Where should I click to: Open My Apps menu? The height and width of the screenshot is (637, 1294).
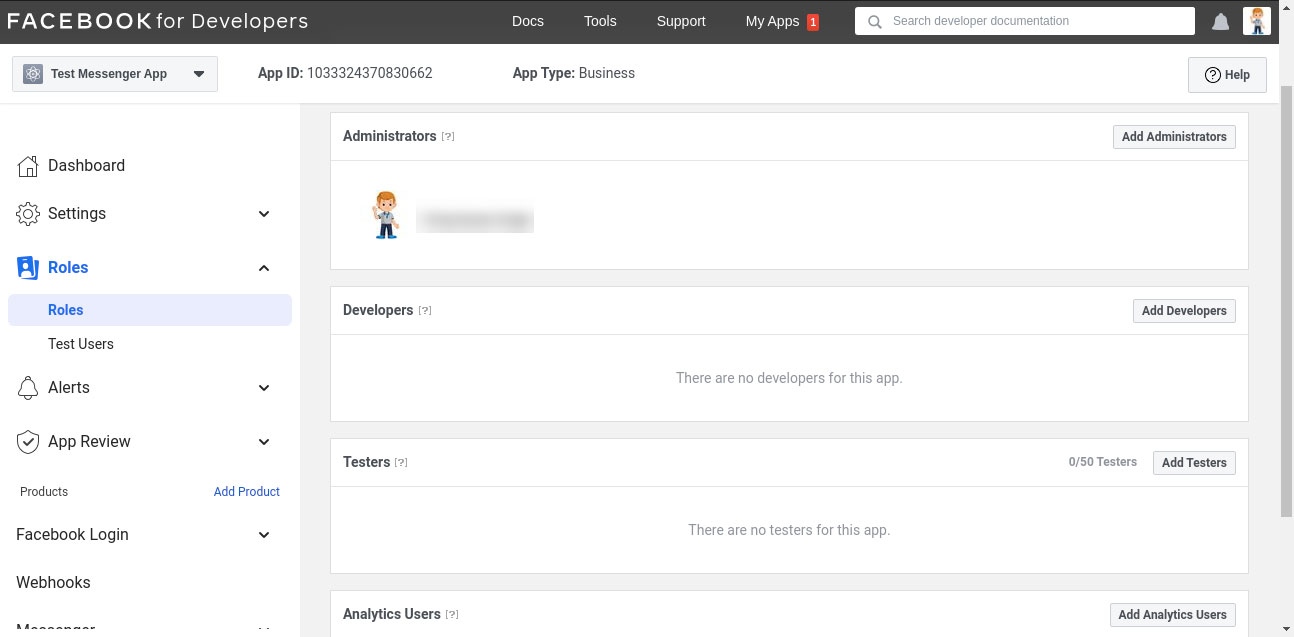tap(772, 21)
